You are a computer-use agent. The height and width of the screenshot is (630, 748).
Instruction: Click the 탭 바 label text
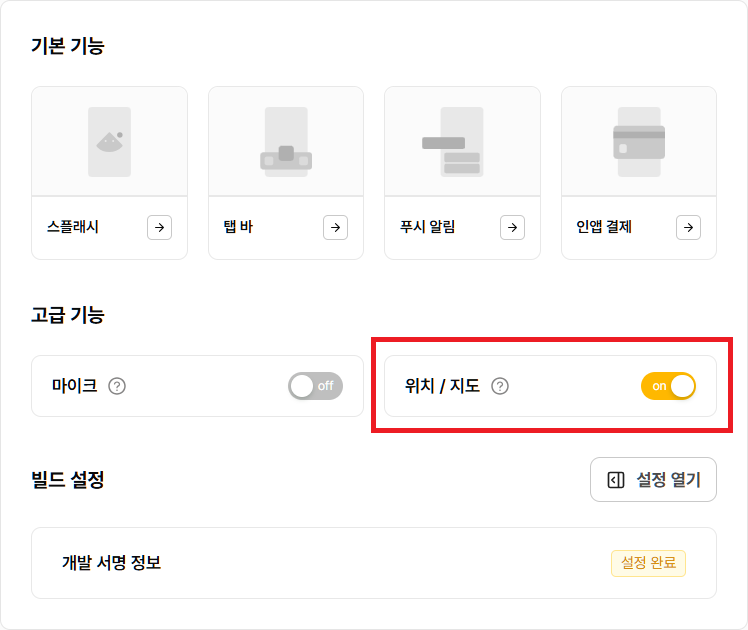[239, 227]
